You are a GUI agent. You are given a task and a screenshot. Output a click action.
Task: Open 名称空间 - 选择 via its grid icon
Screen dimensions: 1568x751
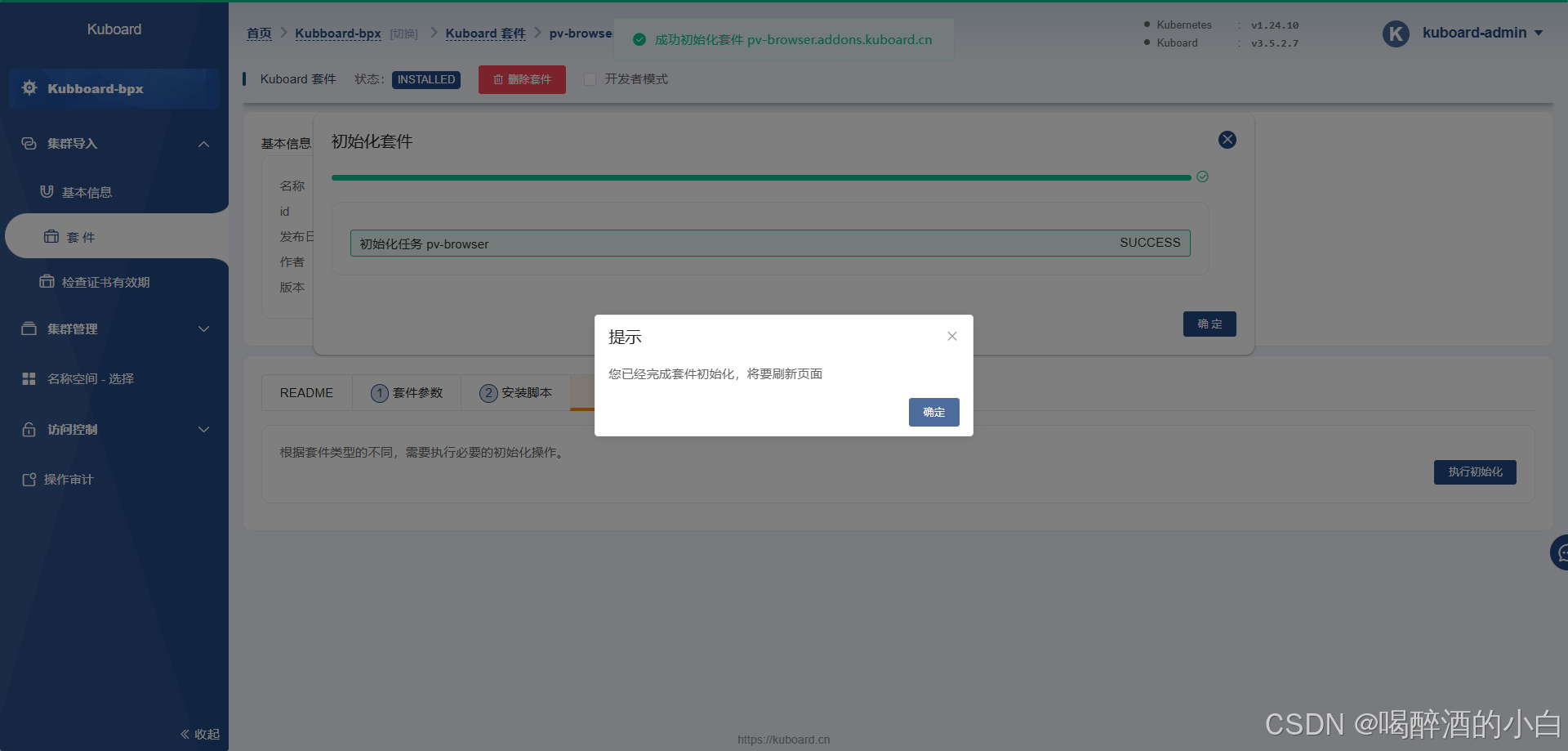coord(29,378)
